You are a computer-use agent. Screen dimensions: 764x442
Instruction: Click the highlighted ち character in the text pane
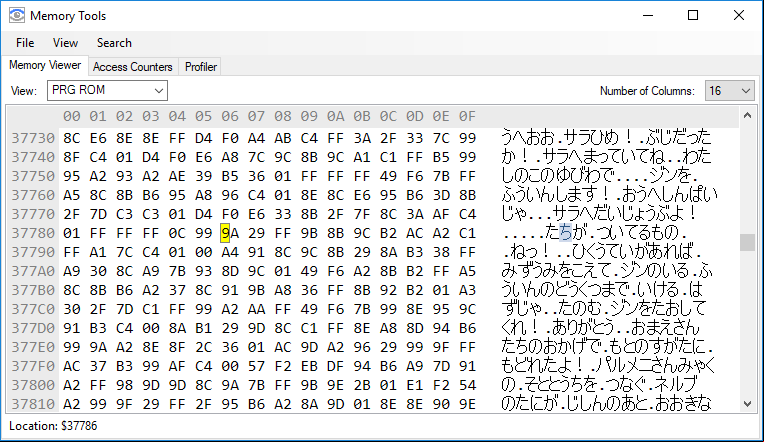[565, 232]
